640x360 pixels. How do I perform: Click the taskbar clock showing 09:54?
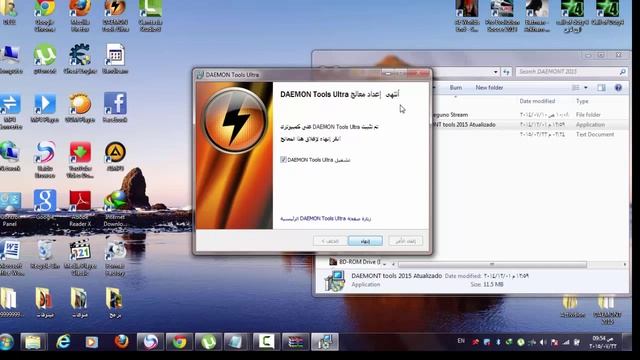point(602,342)
